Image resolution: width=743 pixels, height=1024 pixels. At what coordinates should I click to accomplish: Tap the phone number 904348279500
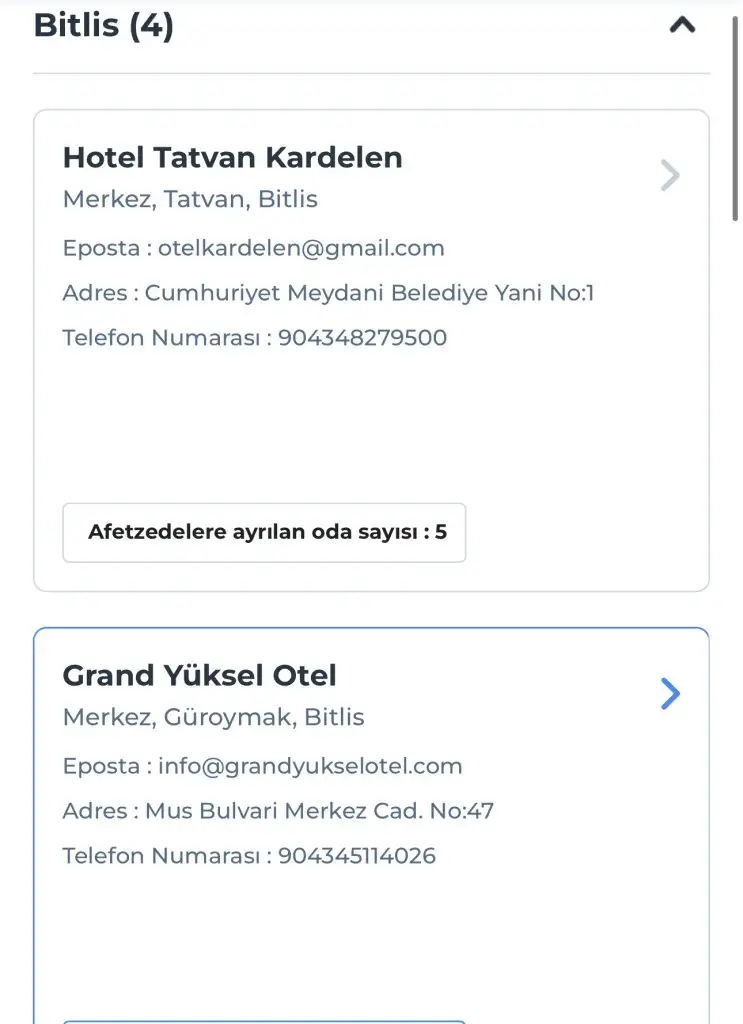tap(362, 338)
